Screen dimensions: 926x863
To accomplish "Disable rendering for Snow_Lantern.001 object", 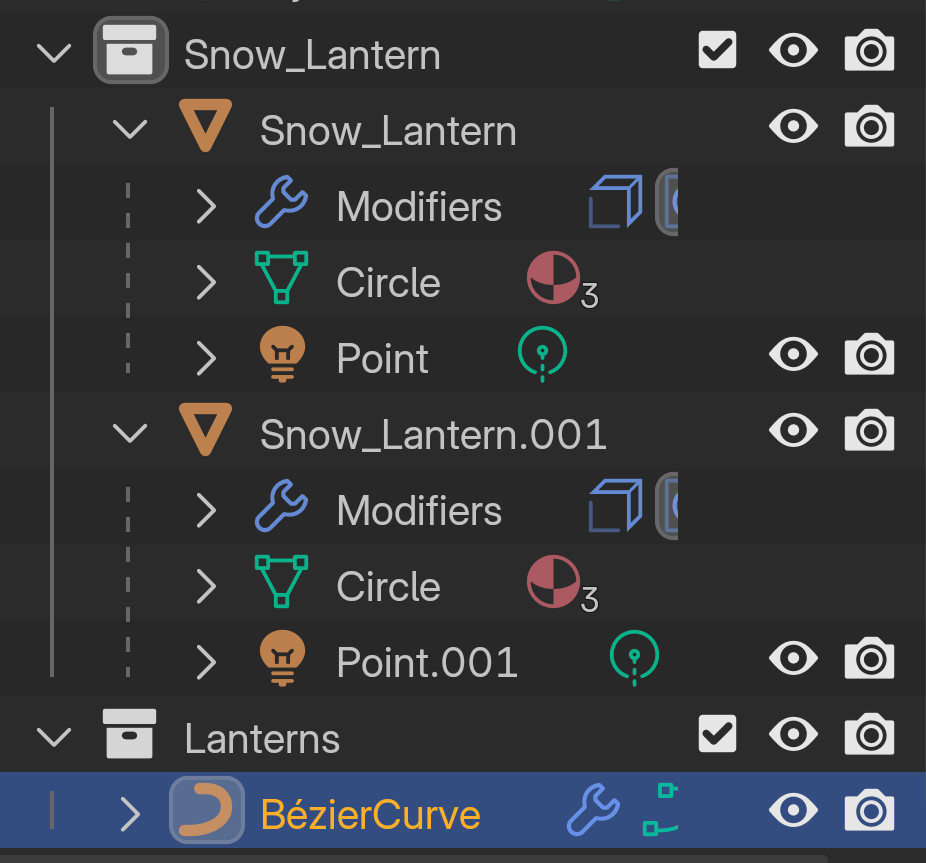I will pyautogui.click(x=869, y=430).
